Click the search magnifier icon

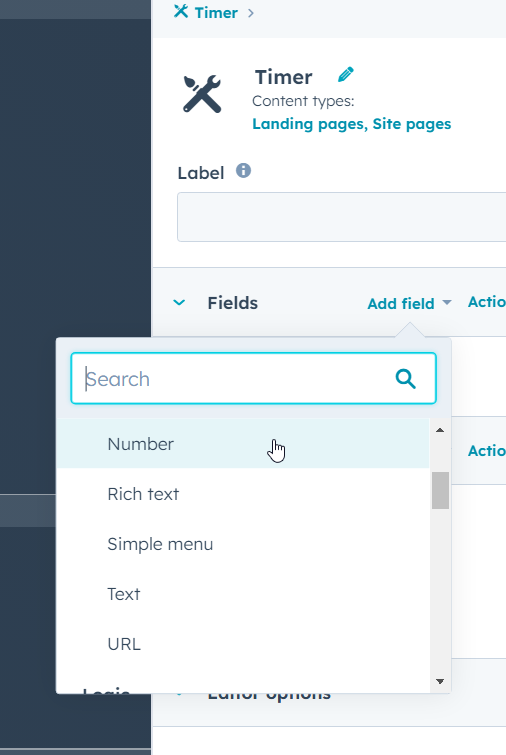pyautogui.click(x=405, y=378)
